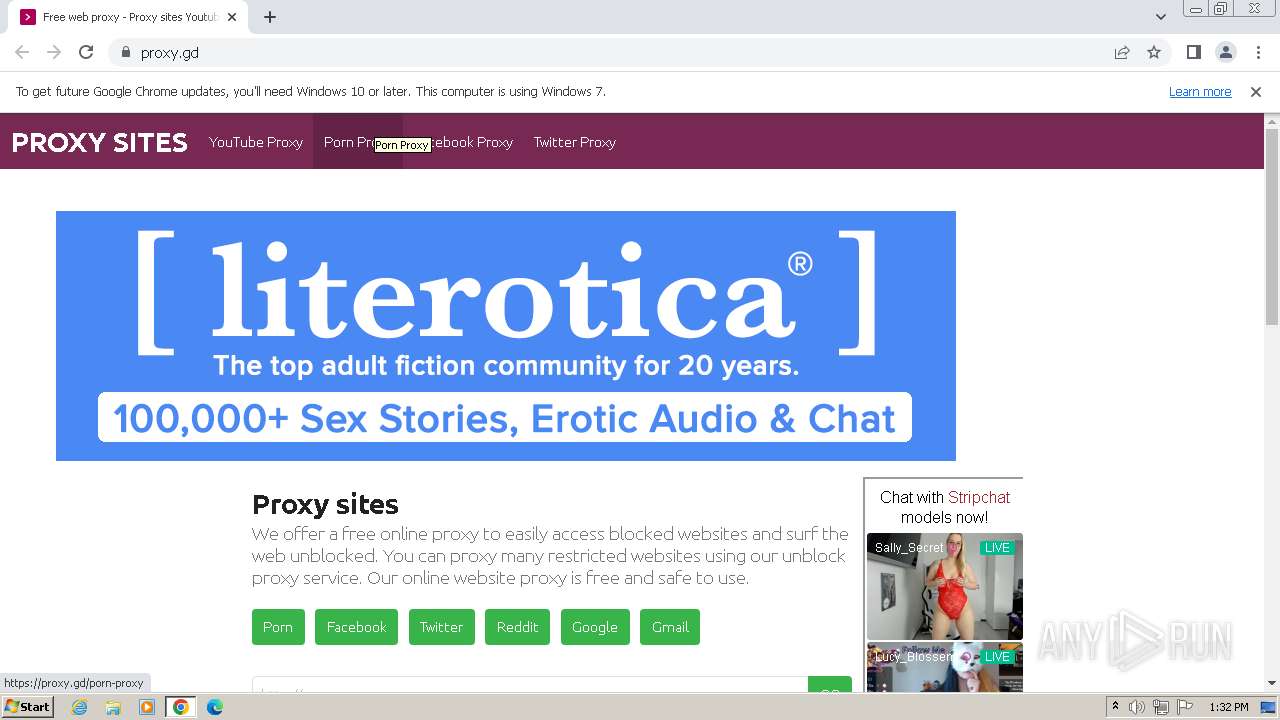
Task: Click the Stripchat link in ad
Action: click(979, 497)
